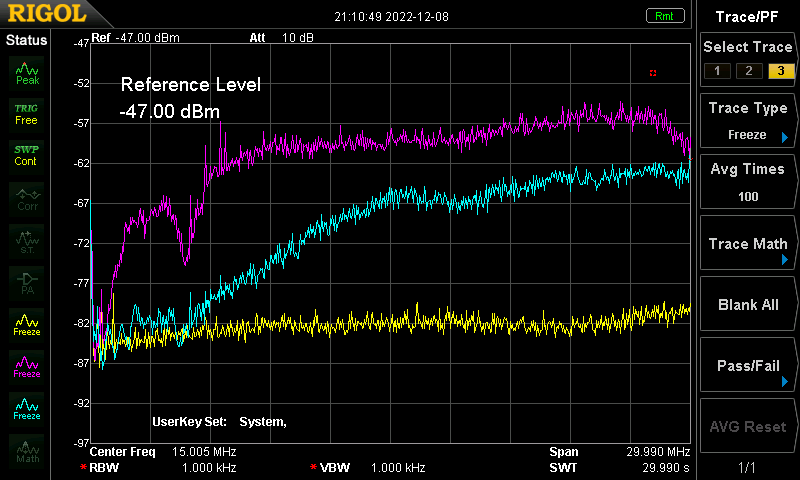Click the Ref -47.00 dBm readout
This screenshot has height=480, width=800.
tap(135, 38)
